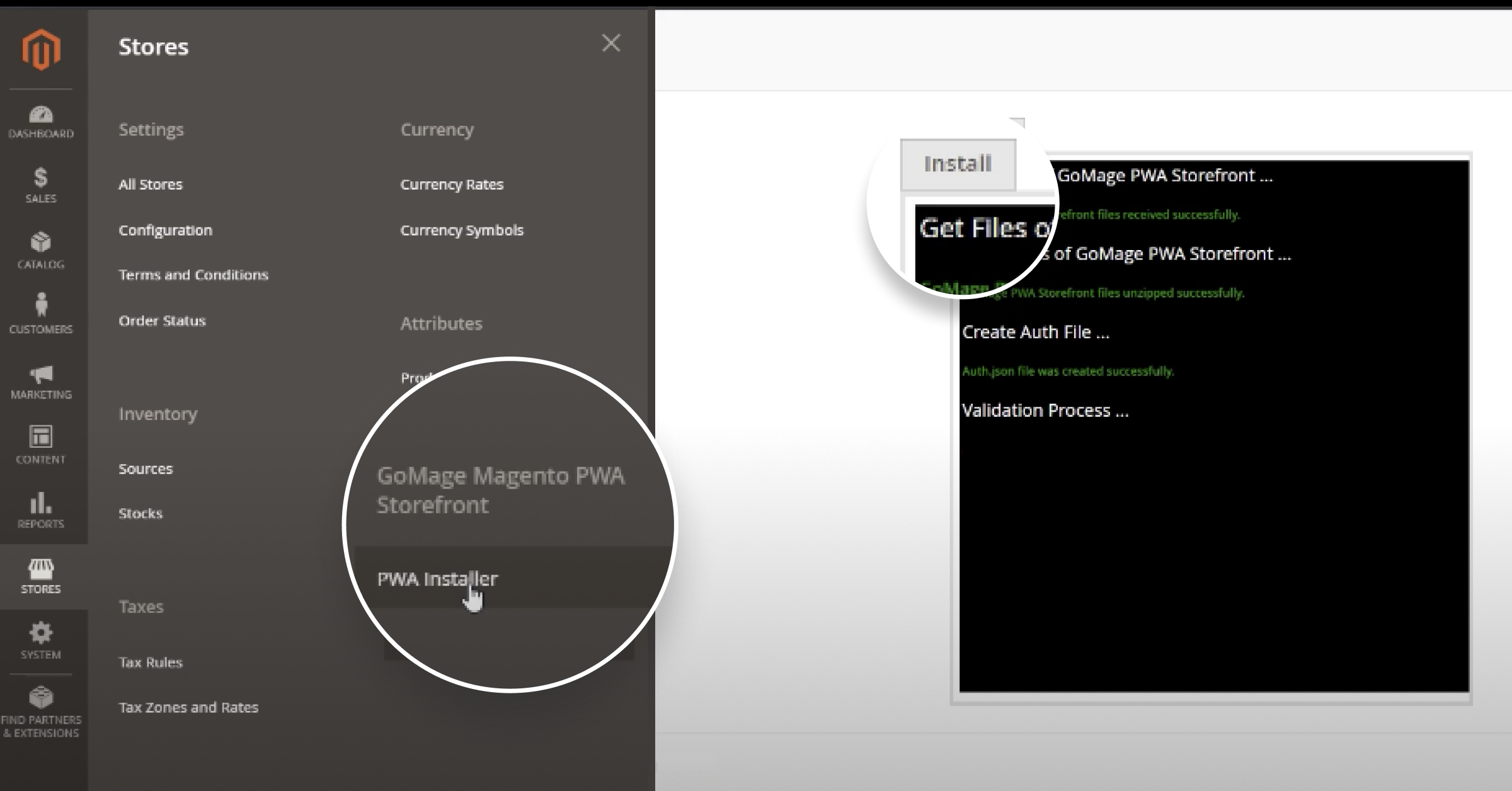Open the Reports sidebar menu
The height and width of the screenshot is (791, 1512).
pyautogui.click(x=41, y=510)
